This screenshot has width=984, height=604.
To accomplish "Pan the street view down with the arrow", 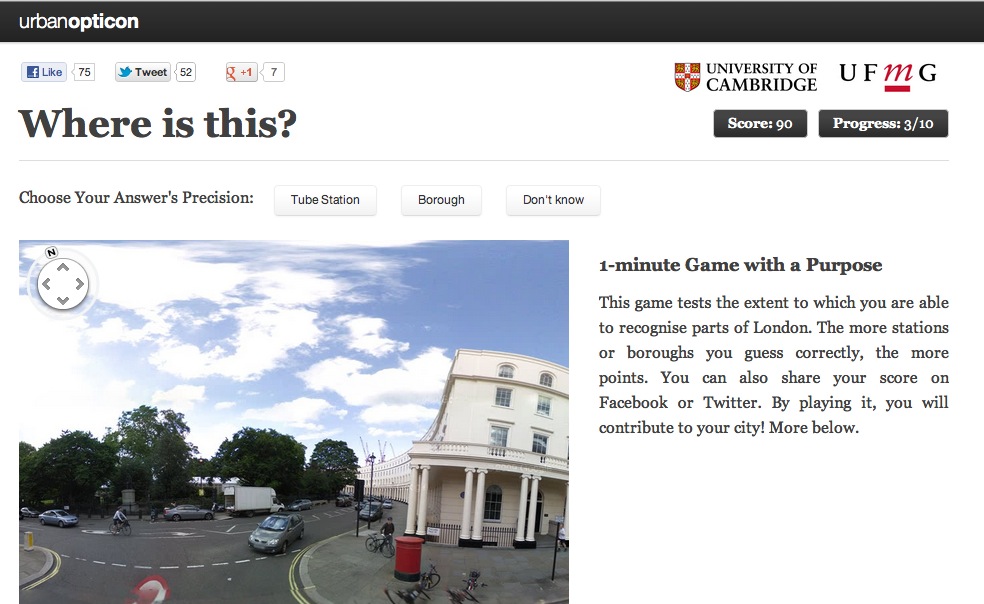I will [x=63, y=300].
